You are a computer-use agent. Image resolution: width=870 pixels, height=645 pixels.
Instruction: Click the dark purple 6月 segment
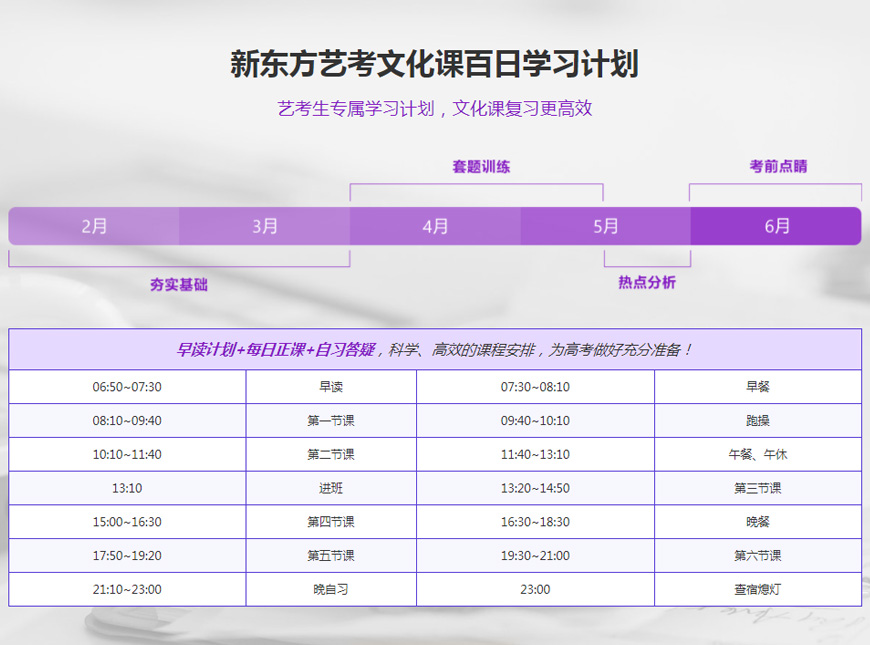(x=776, y=226)
